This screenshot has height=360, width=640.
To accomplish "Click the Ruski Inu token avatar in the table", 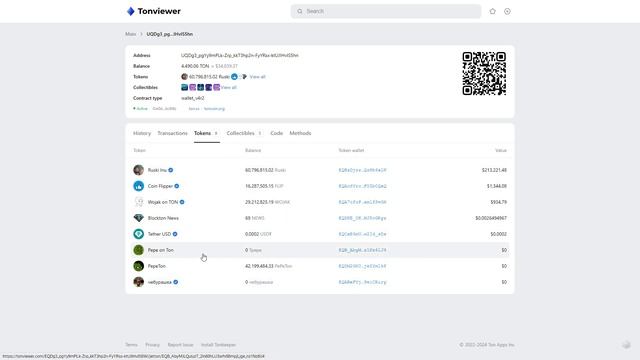I will point(138,170).
